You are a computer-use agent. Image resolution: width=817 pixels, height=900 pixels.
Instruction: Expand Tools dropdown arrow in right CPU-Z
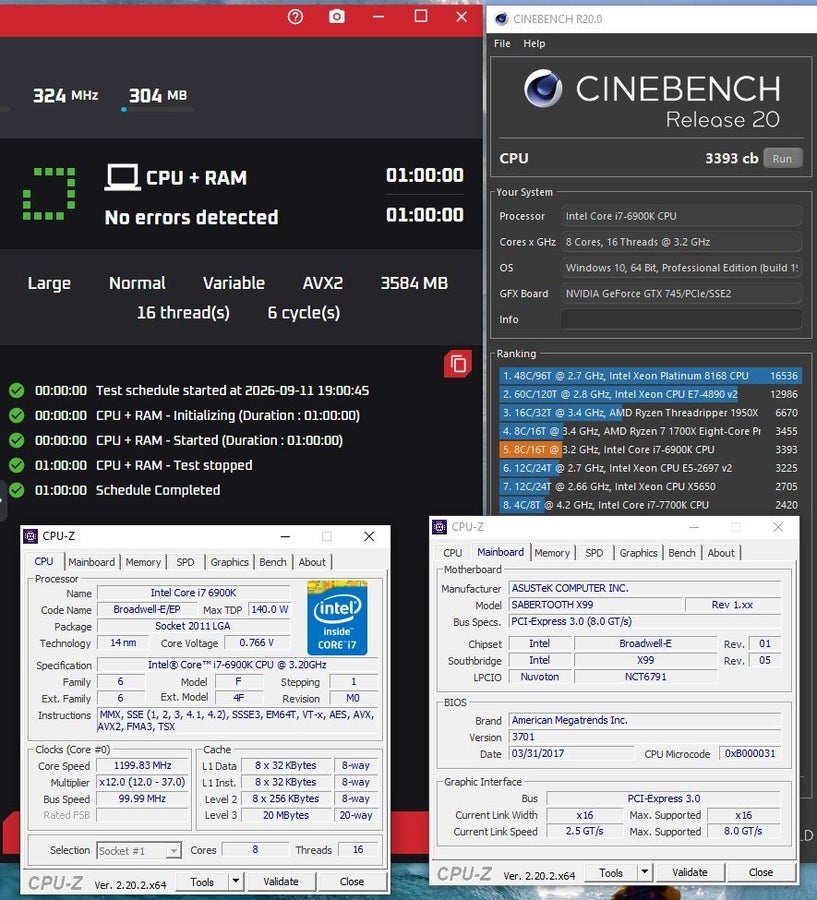coord(645,872)
